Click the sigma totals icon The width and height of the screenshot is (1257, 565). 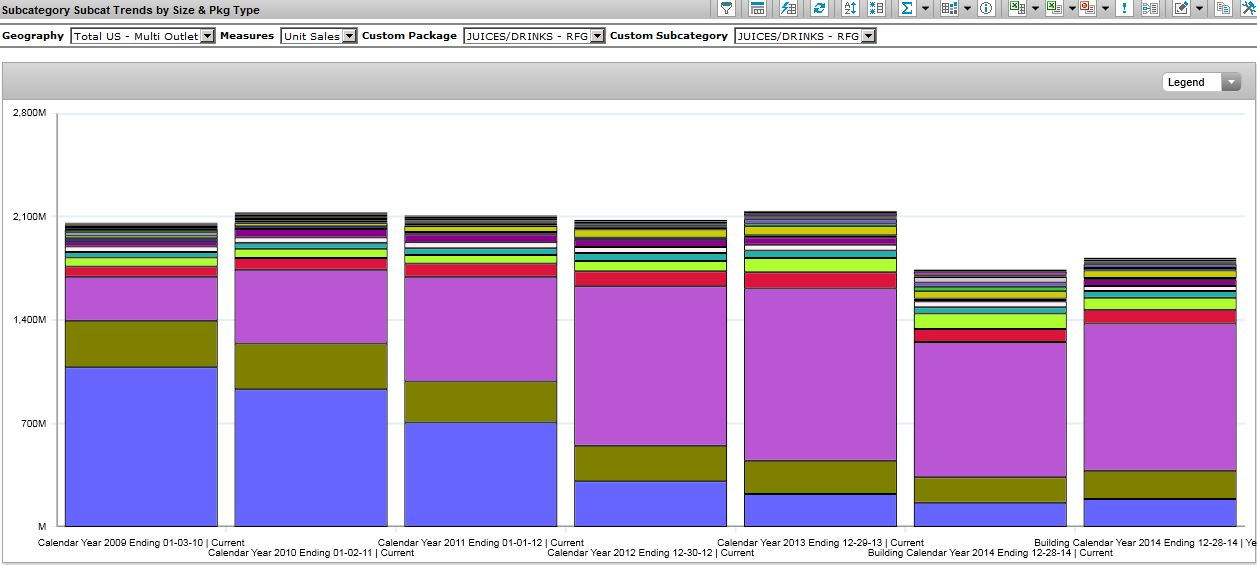pos(906,9)
